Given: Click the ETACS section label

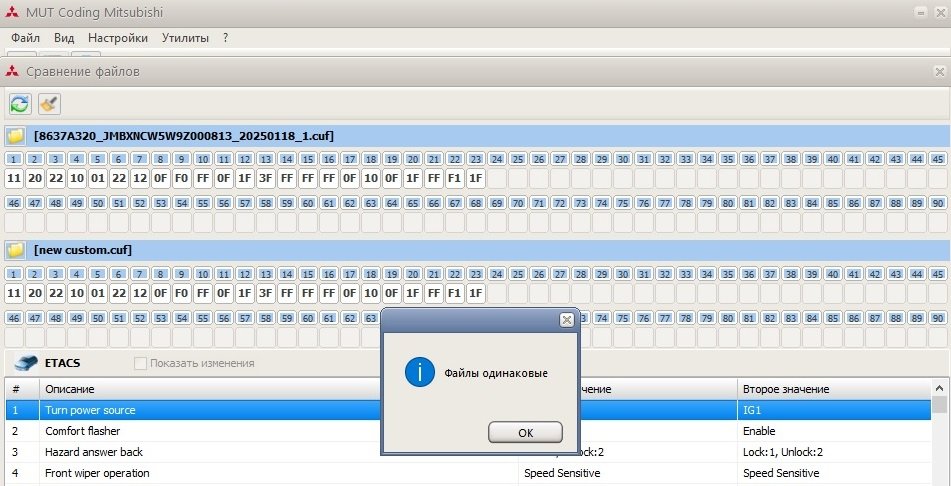Looking at the screenshot, I should tap(62, 363).
